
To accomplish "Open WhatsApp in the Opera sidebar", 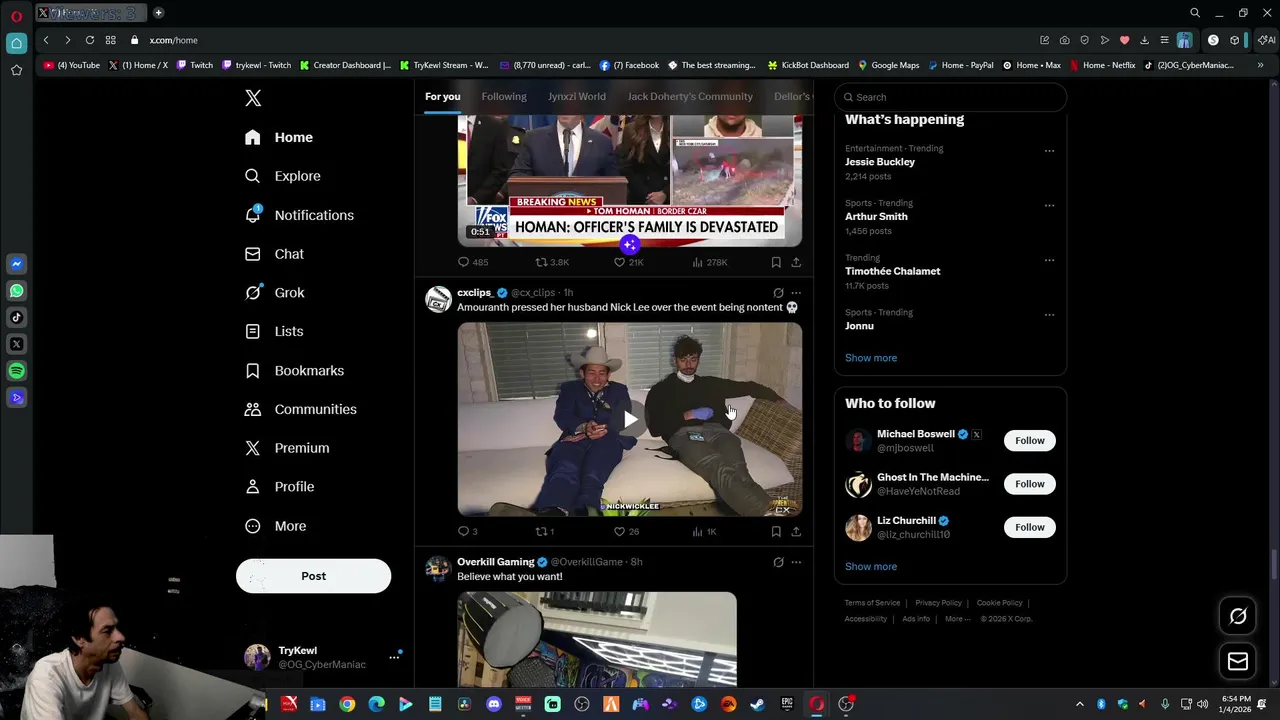I will 16,291.
